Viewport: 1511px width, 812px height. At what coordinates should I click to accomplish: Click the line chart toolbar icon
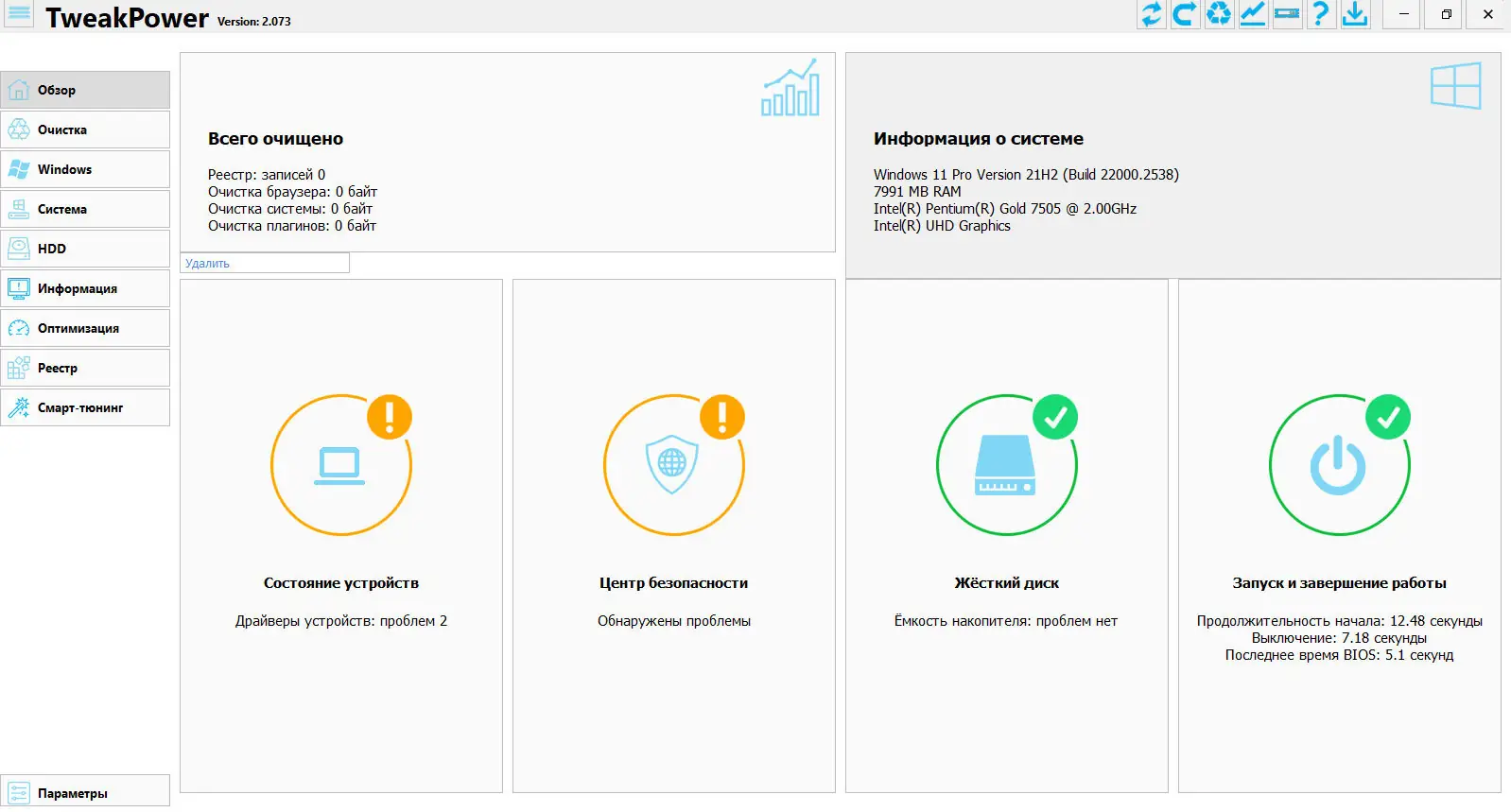click(x=1253, y=14)
